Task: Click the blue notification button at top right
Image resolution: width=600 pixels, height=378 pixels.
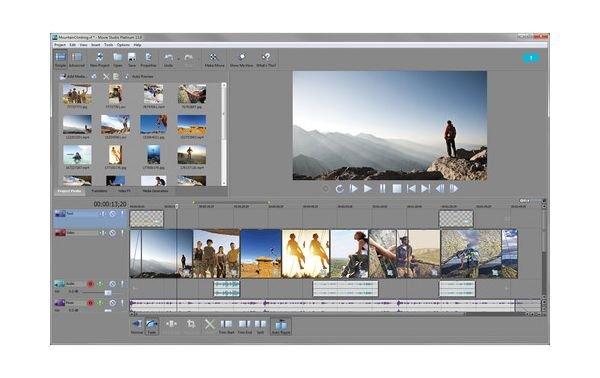Action: point(531,58)
